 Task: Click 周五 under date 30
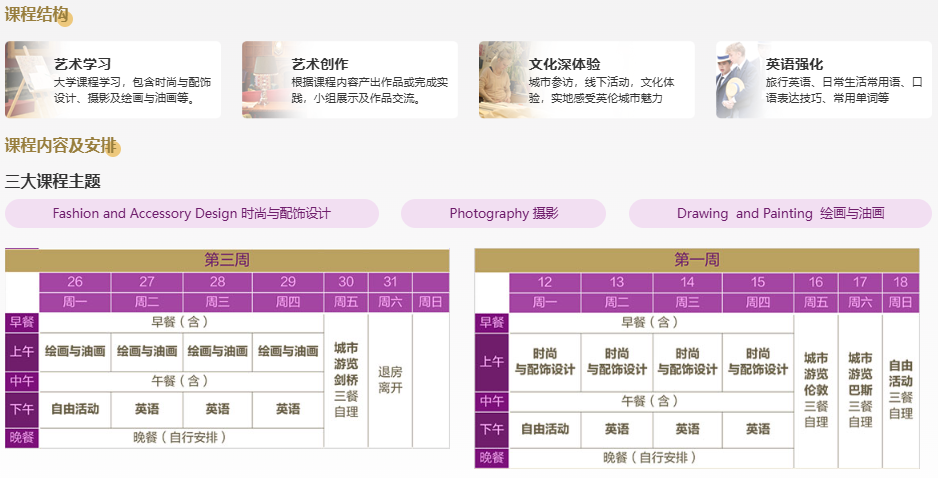[x=346, y=302]
